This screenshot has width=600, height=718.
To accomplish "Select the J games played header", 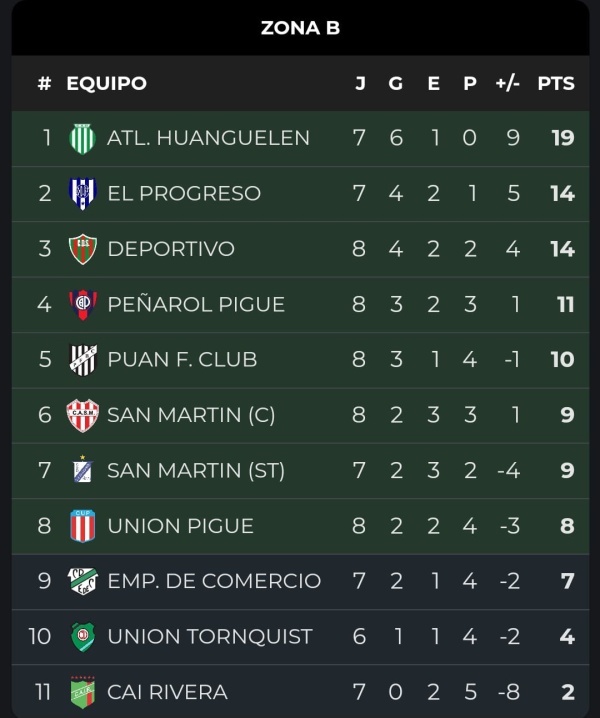I will click(360, 83).
